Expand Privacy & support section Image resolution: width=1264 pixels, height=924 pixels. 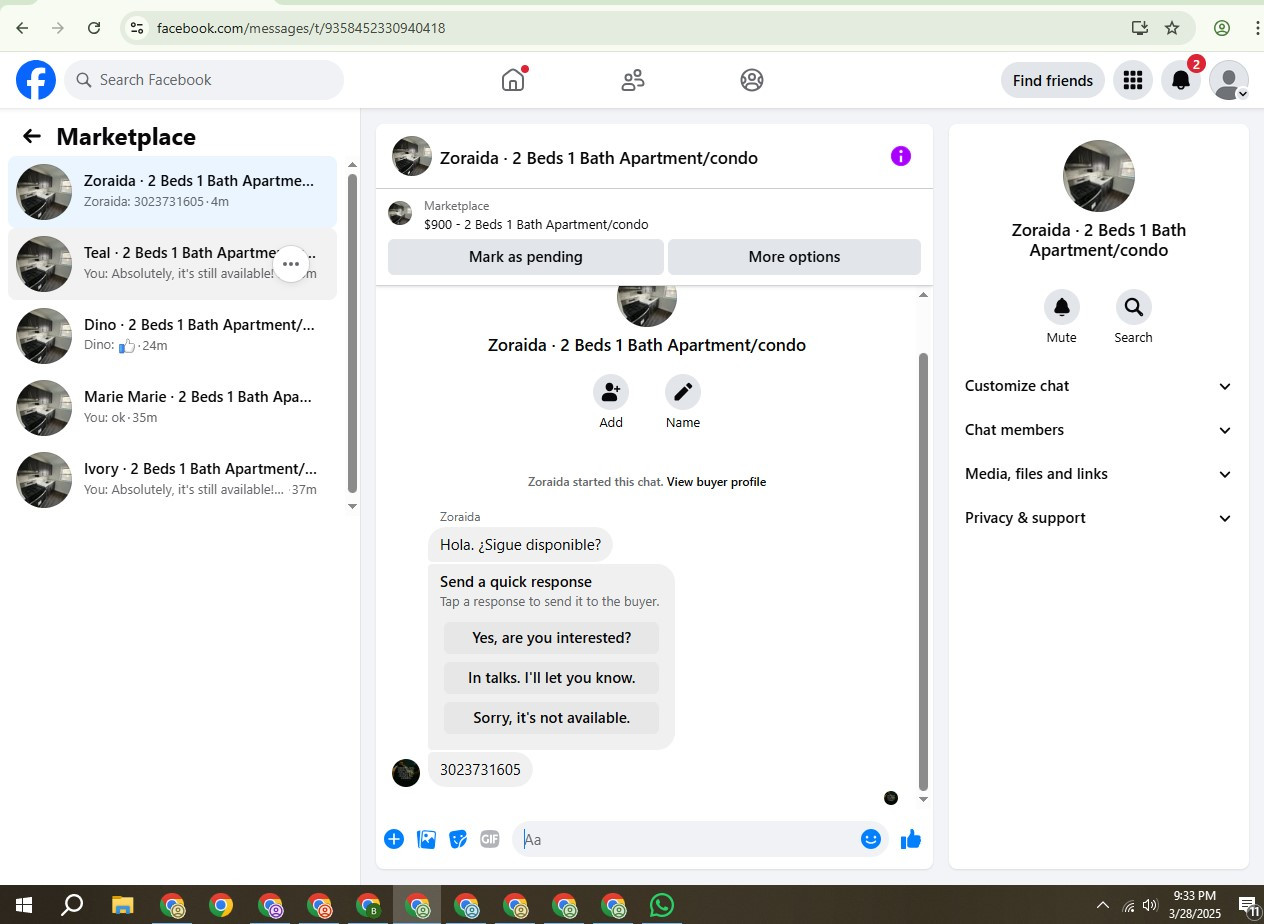click(1098, 518)
